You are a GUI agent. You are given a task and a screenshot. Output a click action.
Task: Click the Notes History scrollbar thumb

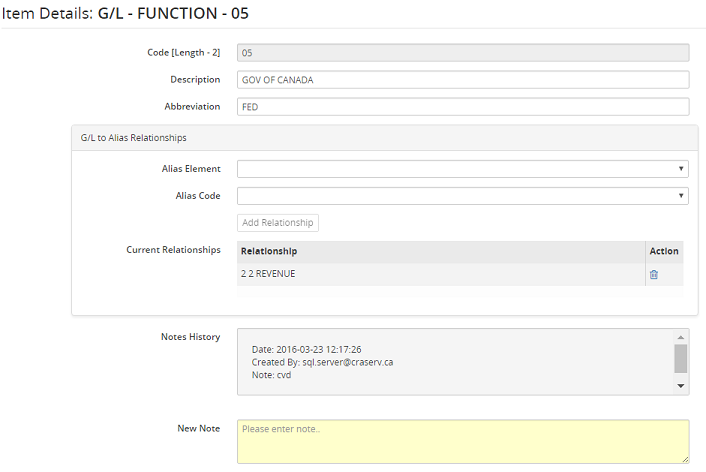pos(681,358)
